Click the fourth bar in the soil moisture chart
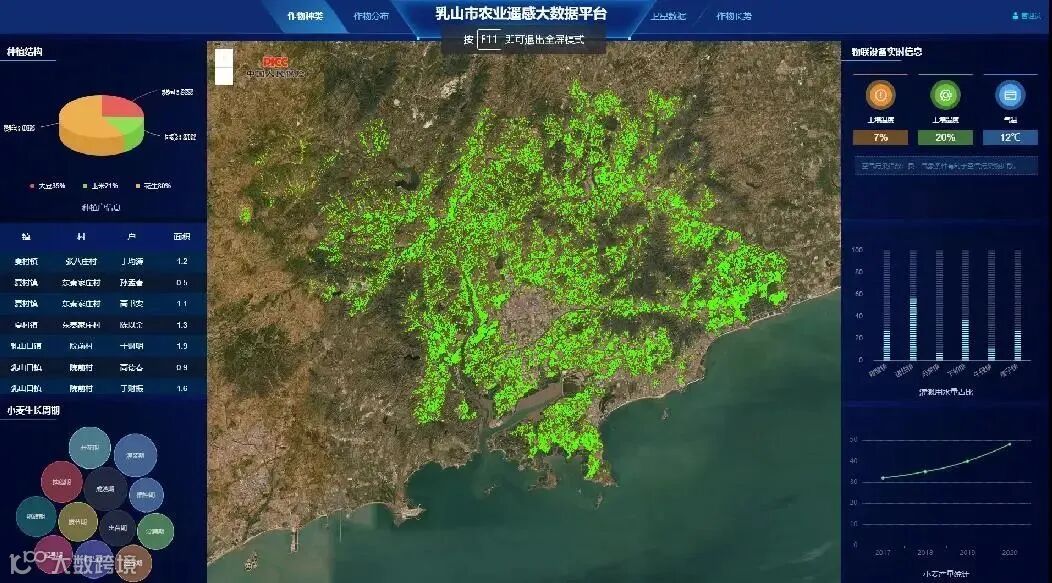1052x583 pixels. pos(965,305)
